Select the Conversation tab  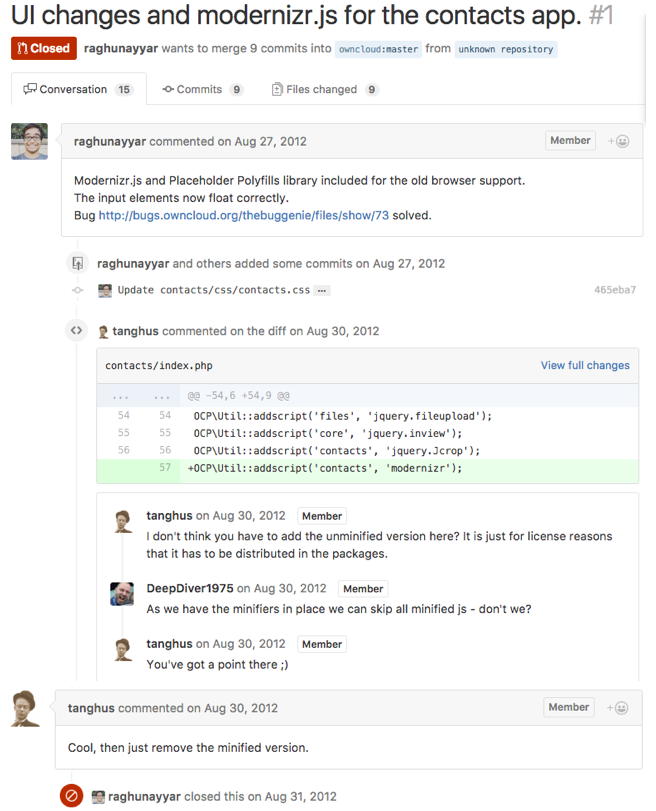[77, 89]
